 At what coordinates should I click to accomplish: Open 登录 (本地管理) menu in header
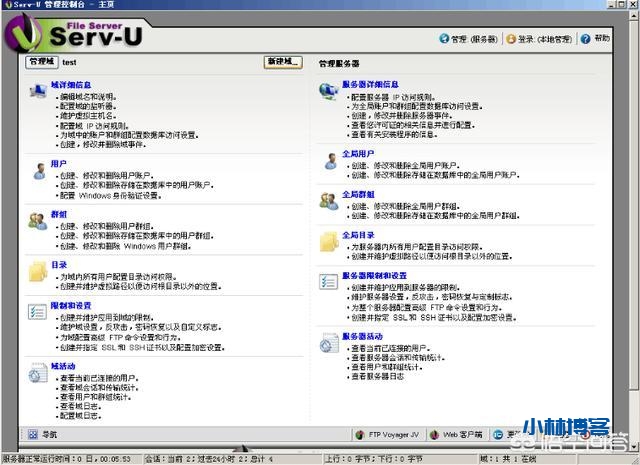click(x=540, y=39)
